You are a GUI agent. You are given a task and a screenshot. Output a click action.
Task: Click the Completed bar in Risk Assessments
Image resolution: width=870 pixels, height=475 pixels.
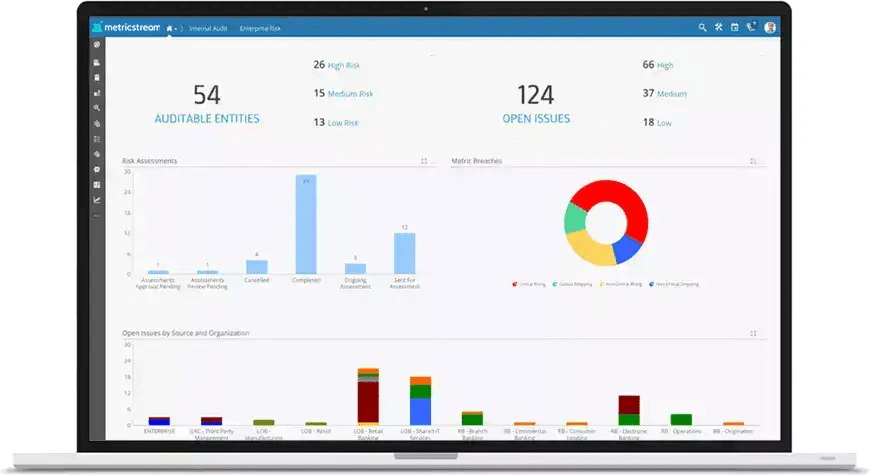(305, 225)
